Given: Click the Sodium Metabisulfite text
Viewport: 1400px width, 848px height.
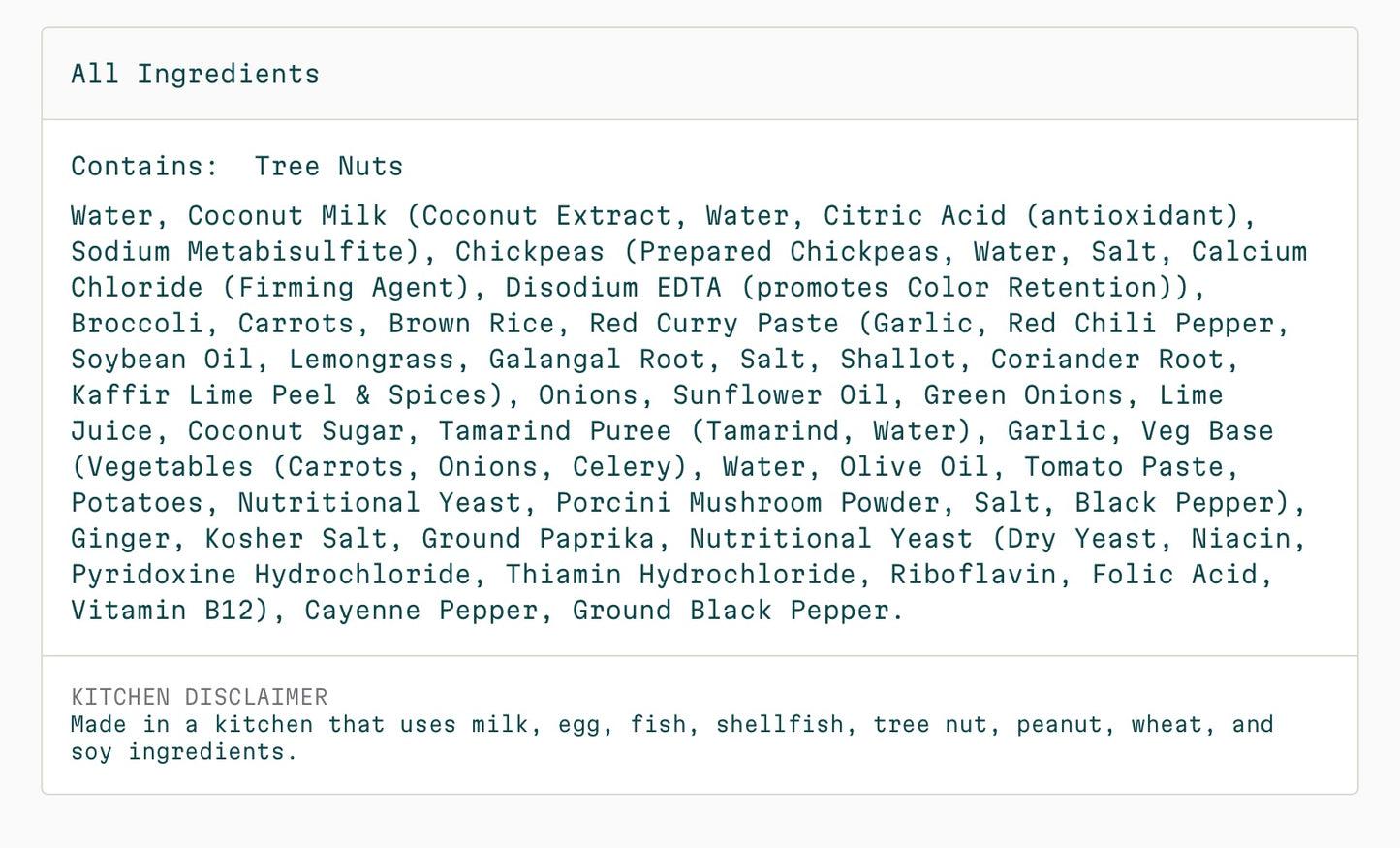Looking at the screenshot, I should (x=236, y=251).
